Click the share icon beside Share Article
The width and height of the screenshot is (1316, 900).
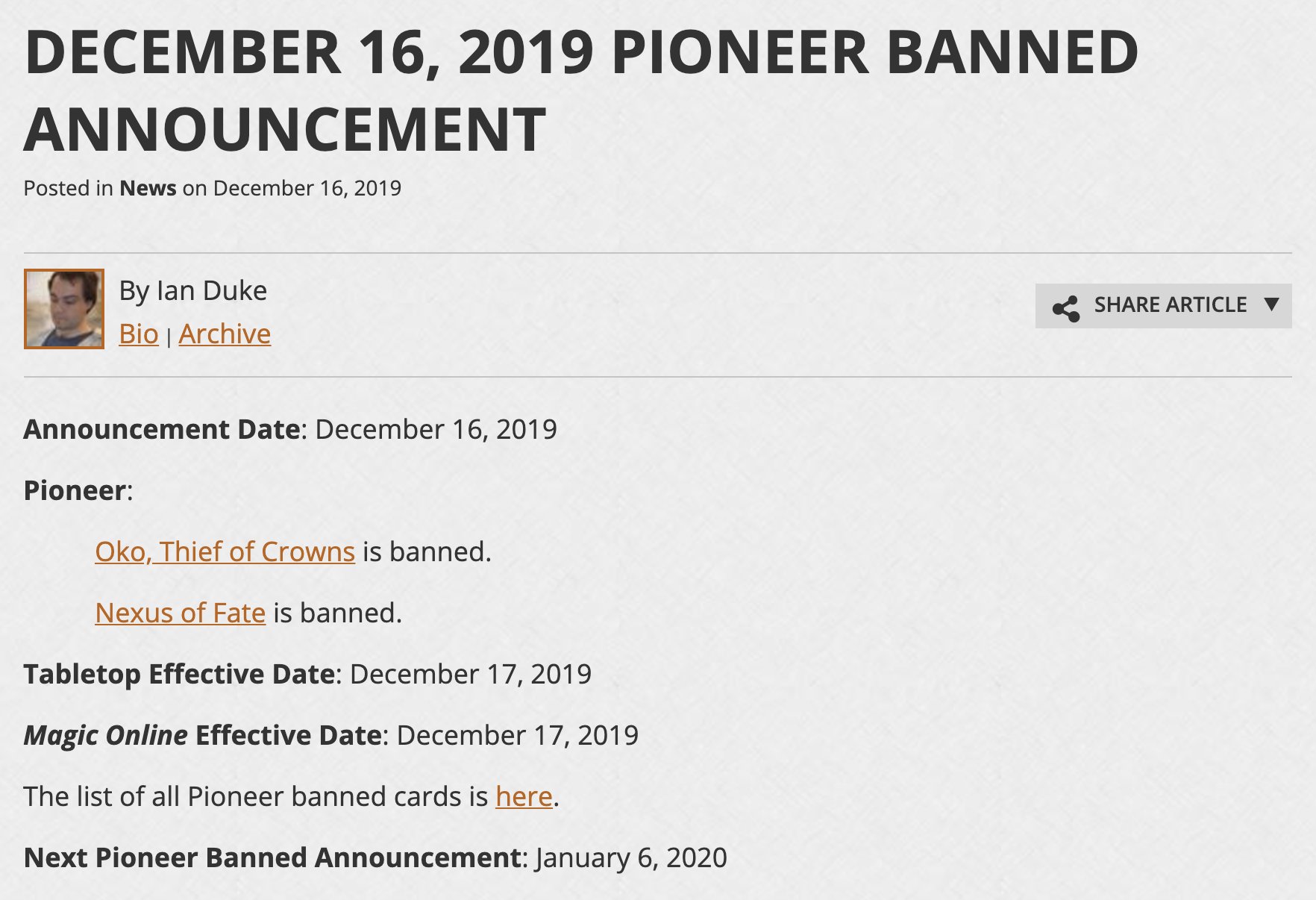coord(1066,307)
